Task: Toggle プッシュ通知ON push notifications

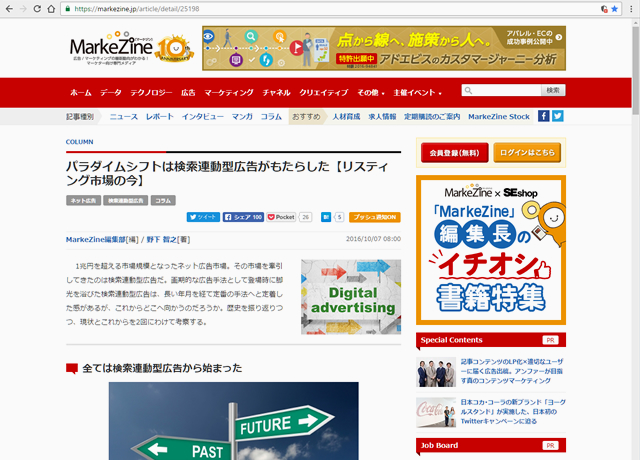Action: coord(375,216)
